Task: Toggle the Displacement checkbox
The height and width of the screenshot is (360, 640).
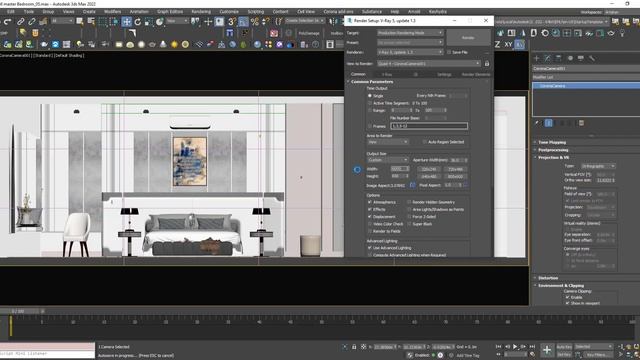Action: 370,217
